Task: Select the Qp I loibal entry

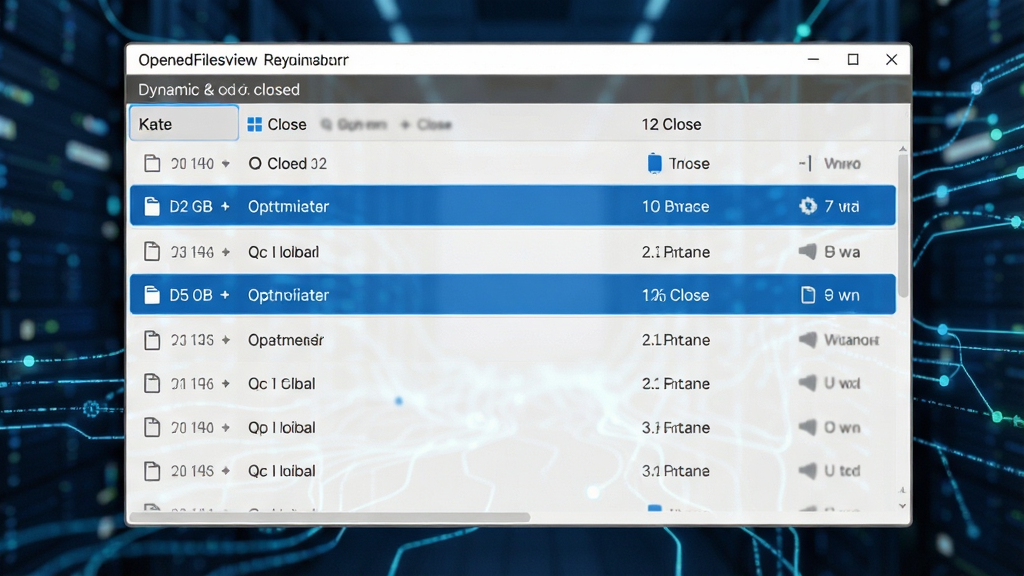Action: [x=281, y=427]
